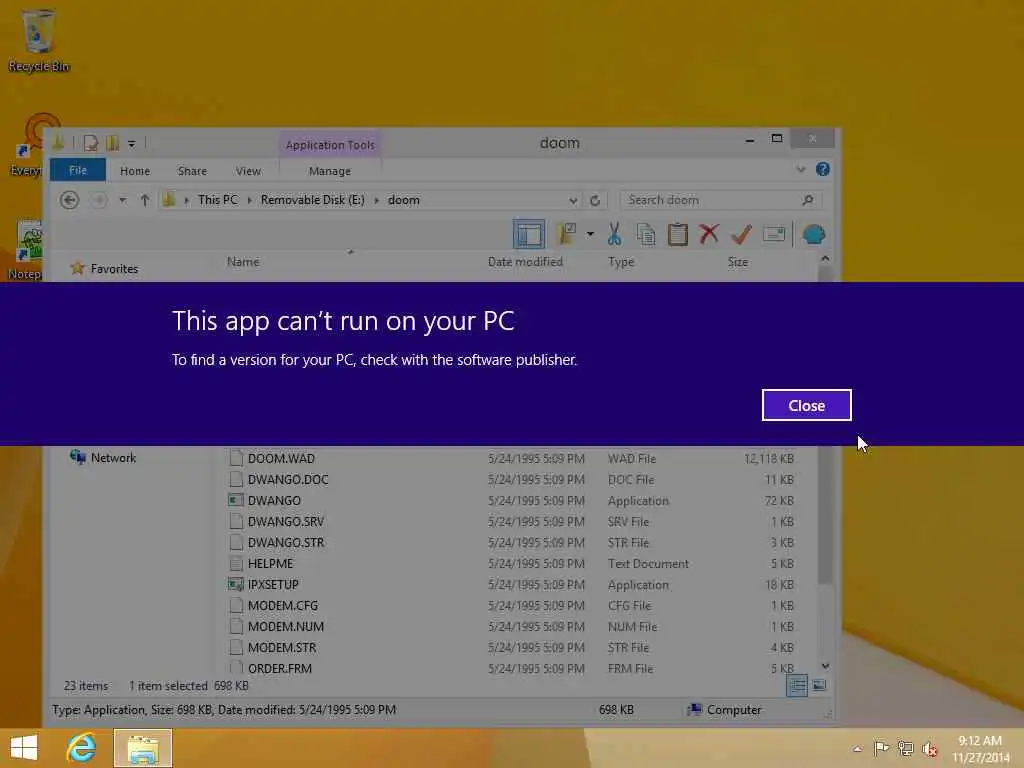Open the File ribbon tab
The image size is (1024, 768).
coord(78,170)
